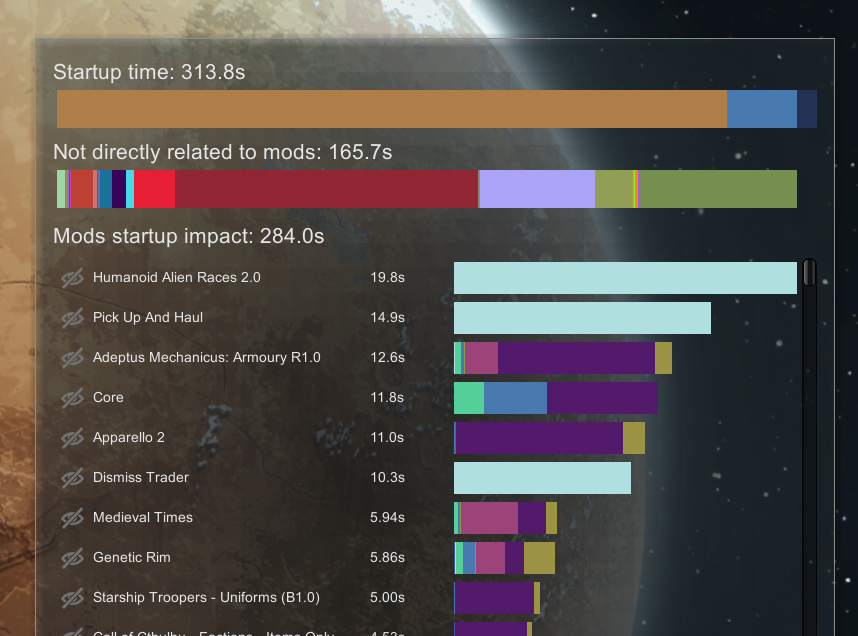This screenshot has width=858, height=636.
Task: Click the olive green segment ending the non-mod bar
Action: pyautogui.click(x=717, y=189)
